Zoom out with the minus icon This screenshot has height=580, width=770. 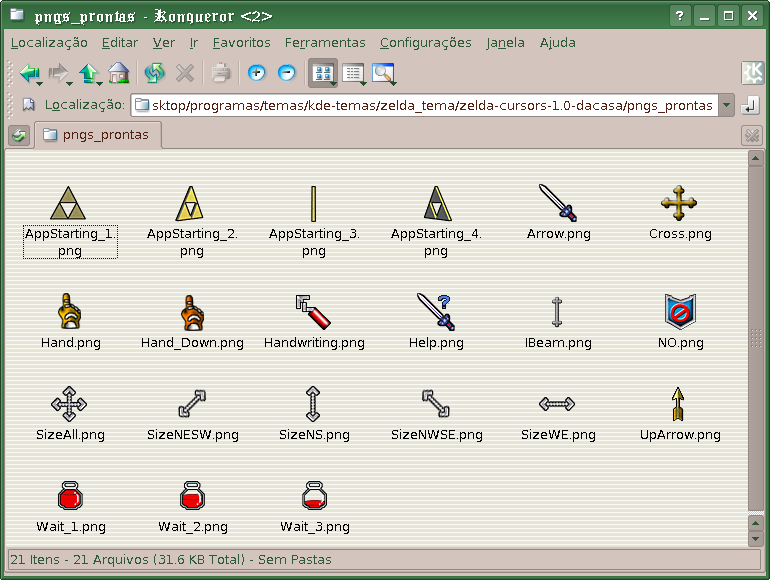(286, 73)
